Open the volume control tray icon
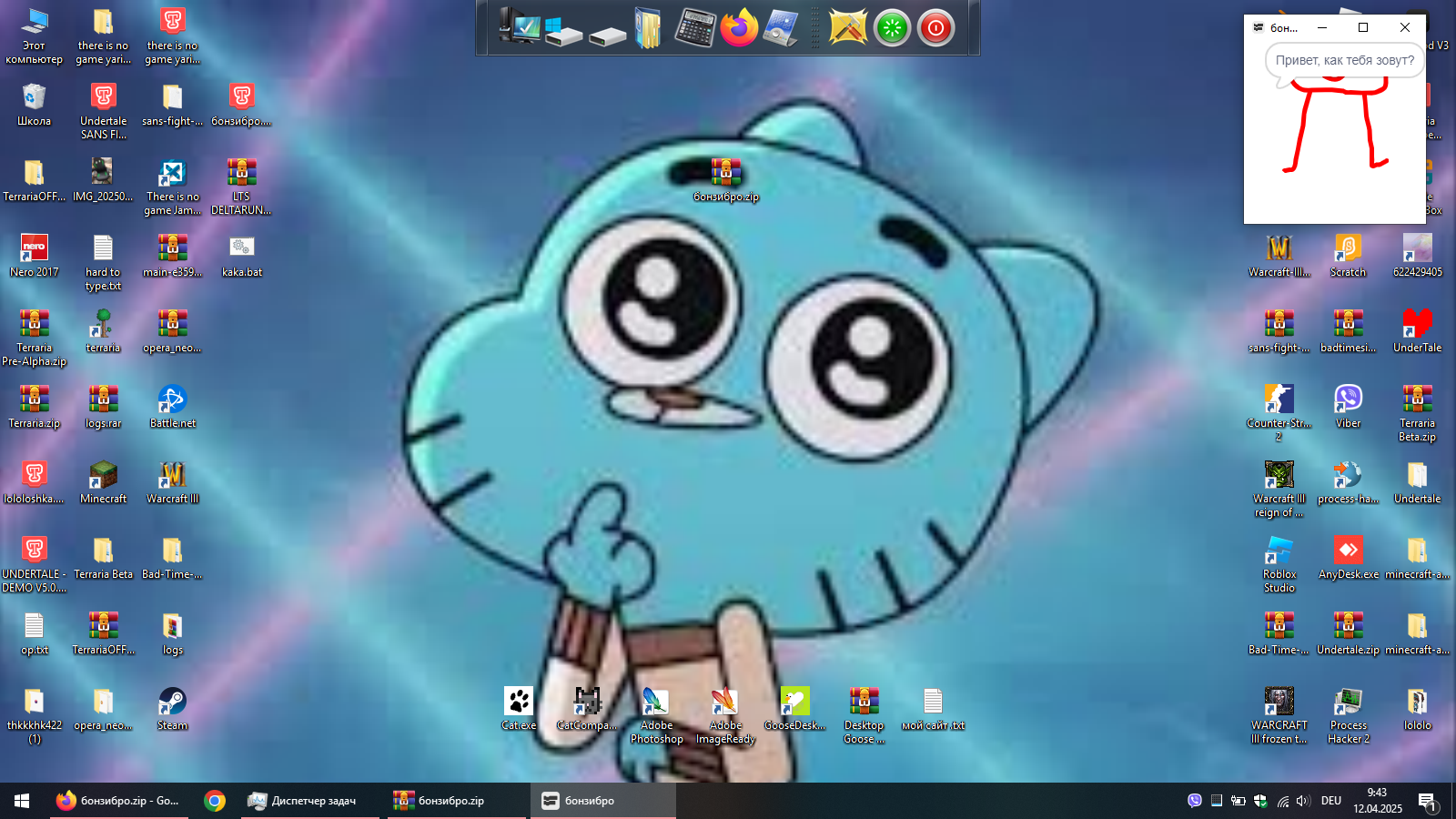1456x819 pixels. 1303,801
